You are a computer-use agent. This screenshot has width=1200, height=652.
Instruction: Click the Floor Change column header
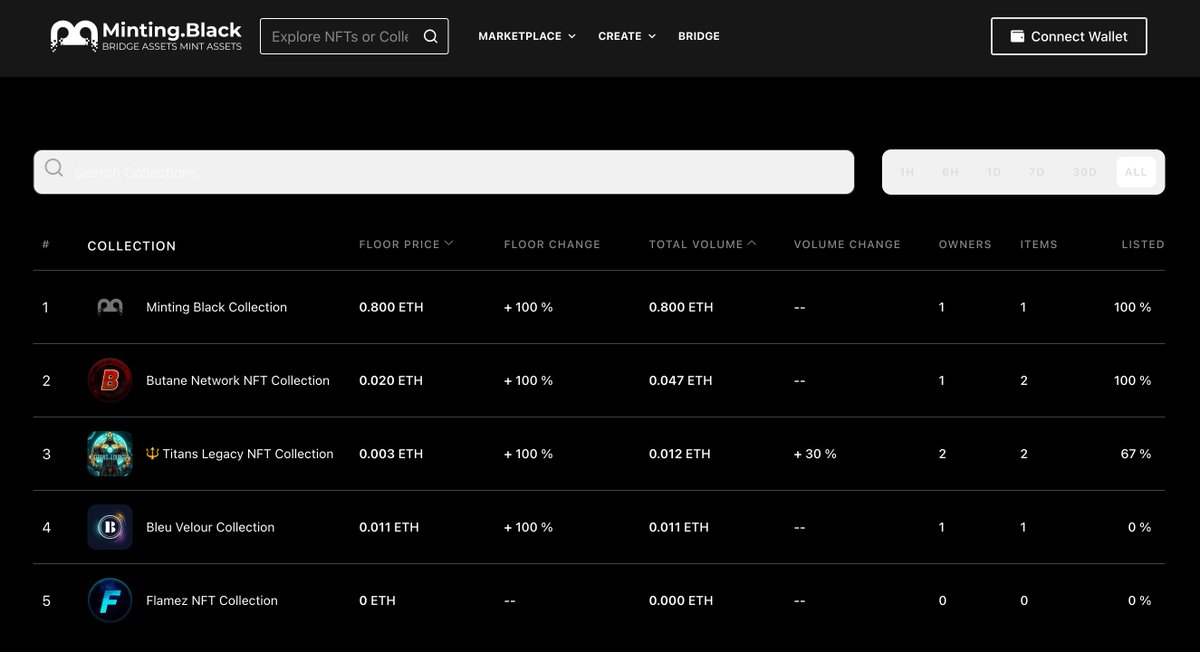click(552, 244)
